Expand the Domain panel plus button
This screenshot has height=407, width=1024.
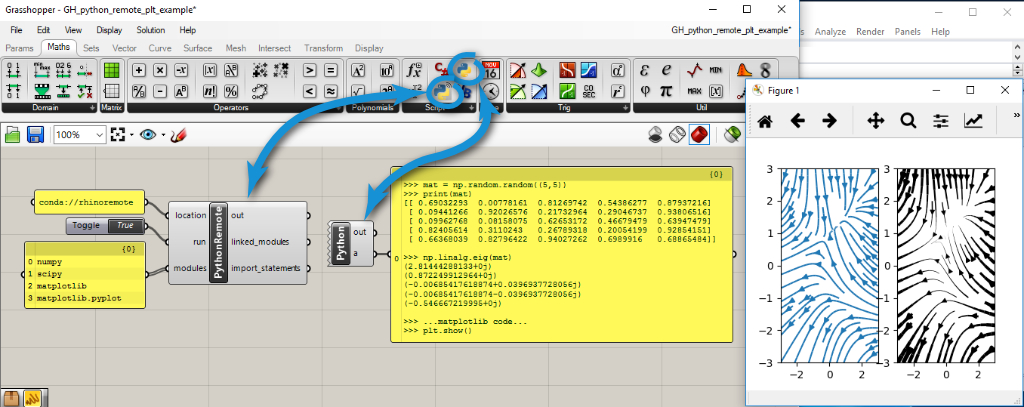pyautogui.click(x=93, y=108)
